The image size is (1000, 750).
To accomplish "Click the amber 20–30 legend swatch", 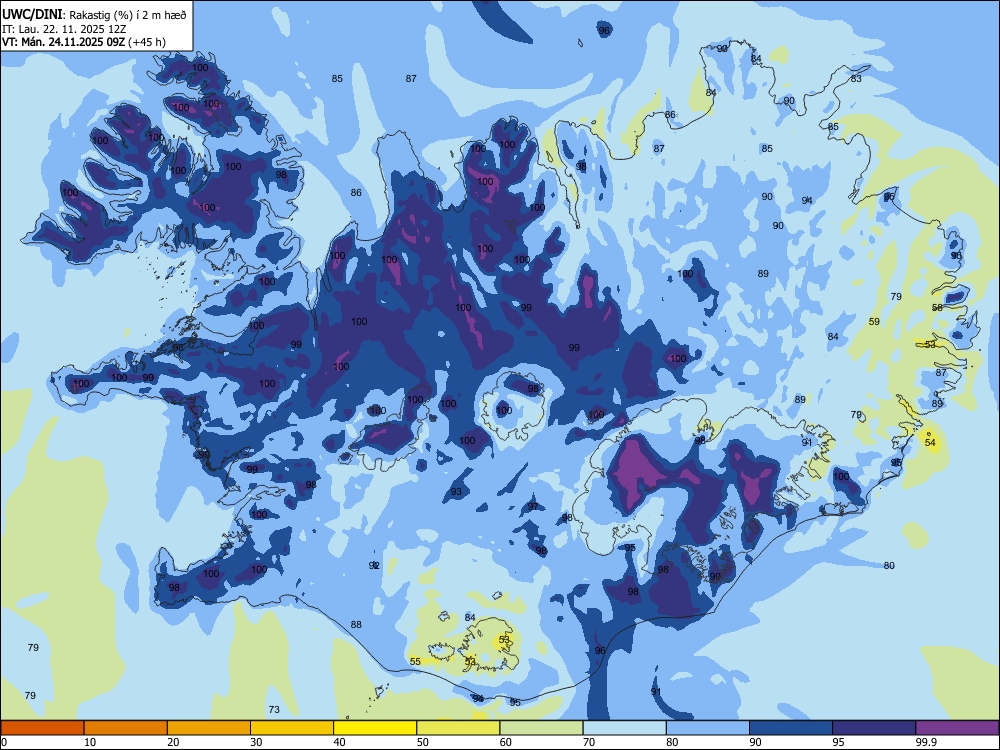I will click(209, 728).
